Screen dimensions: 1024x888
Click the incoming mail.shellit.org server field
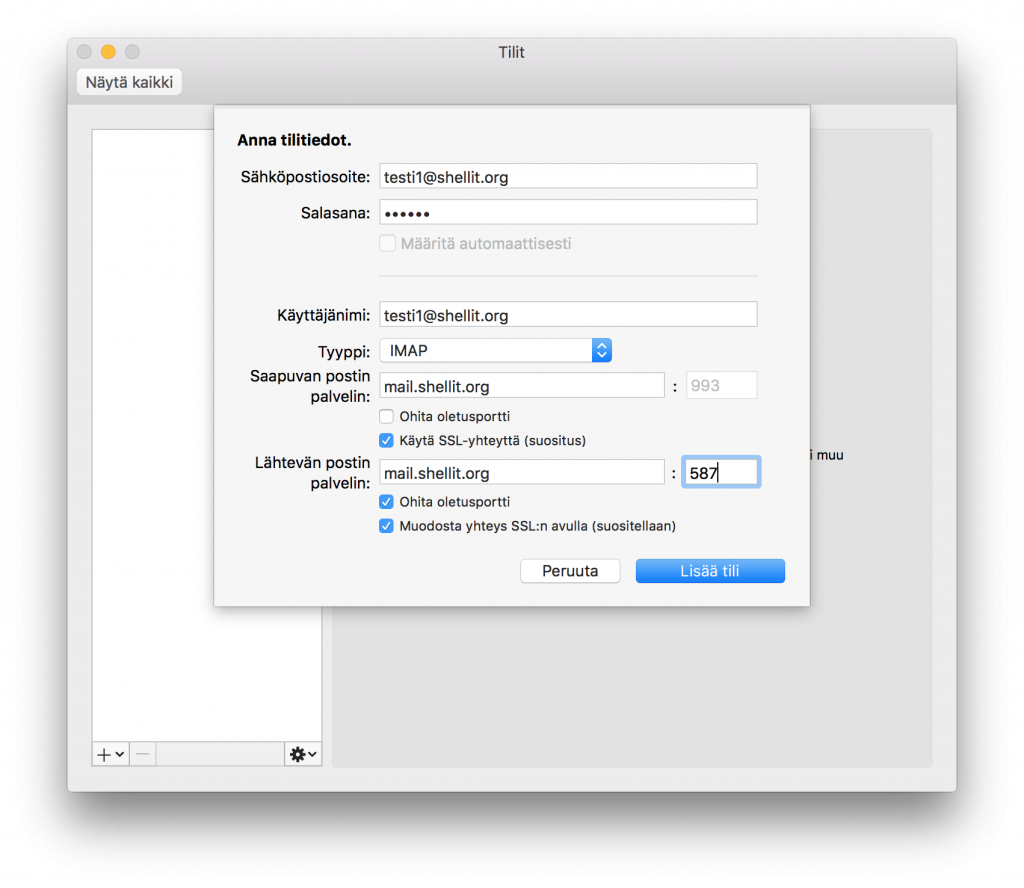tap(521, 384)
